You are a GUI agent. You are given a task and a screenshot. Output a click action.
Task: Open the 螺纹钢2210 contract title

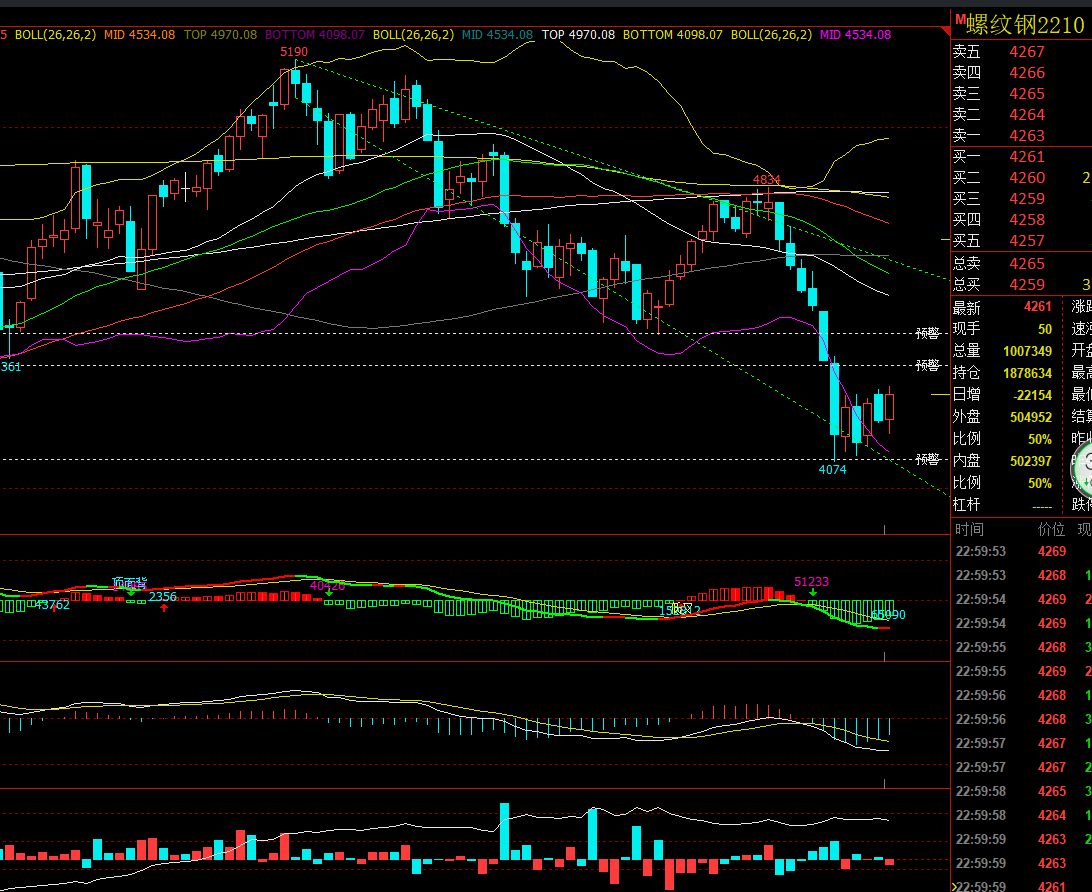1025,25
